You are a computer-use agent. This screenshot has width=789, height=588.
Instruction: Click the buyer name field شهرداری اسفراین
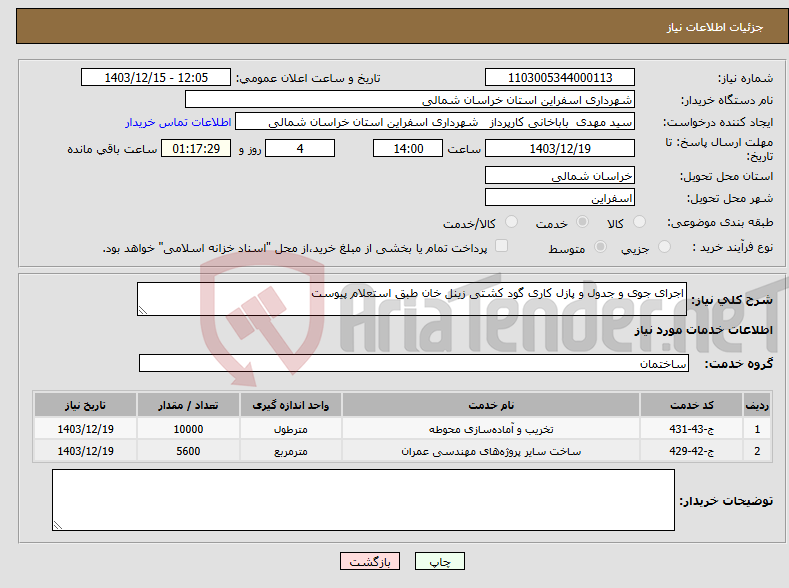tap(410, 100)
